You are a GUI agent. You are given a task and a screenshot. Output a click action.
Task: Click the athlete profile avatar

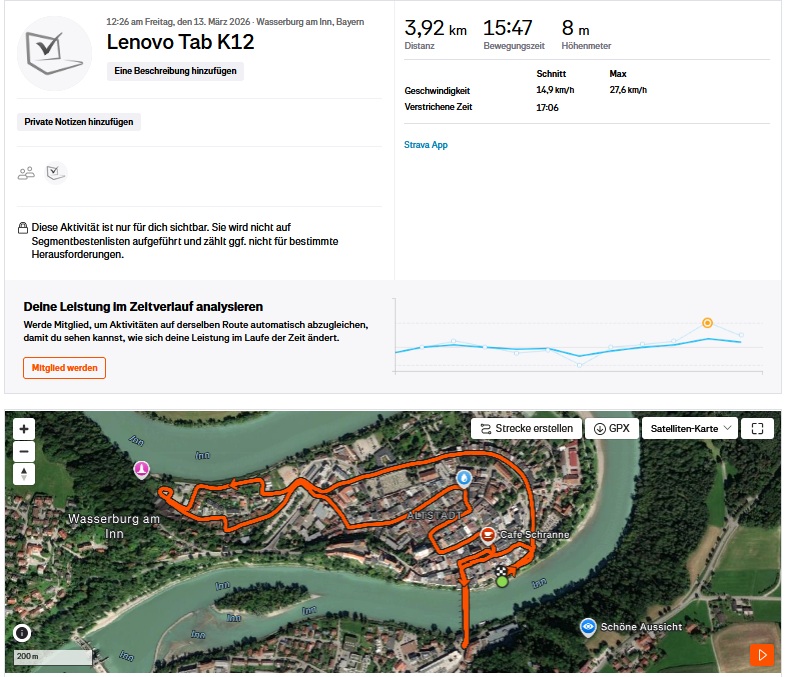54,52
